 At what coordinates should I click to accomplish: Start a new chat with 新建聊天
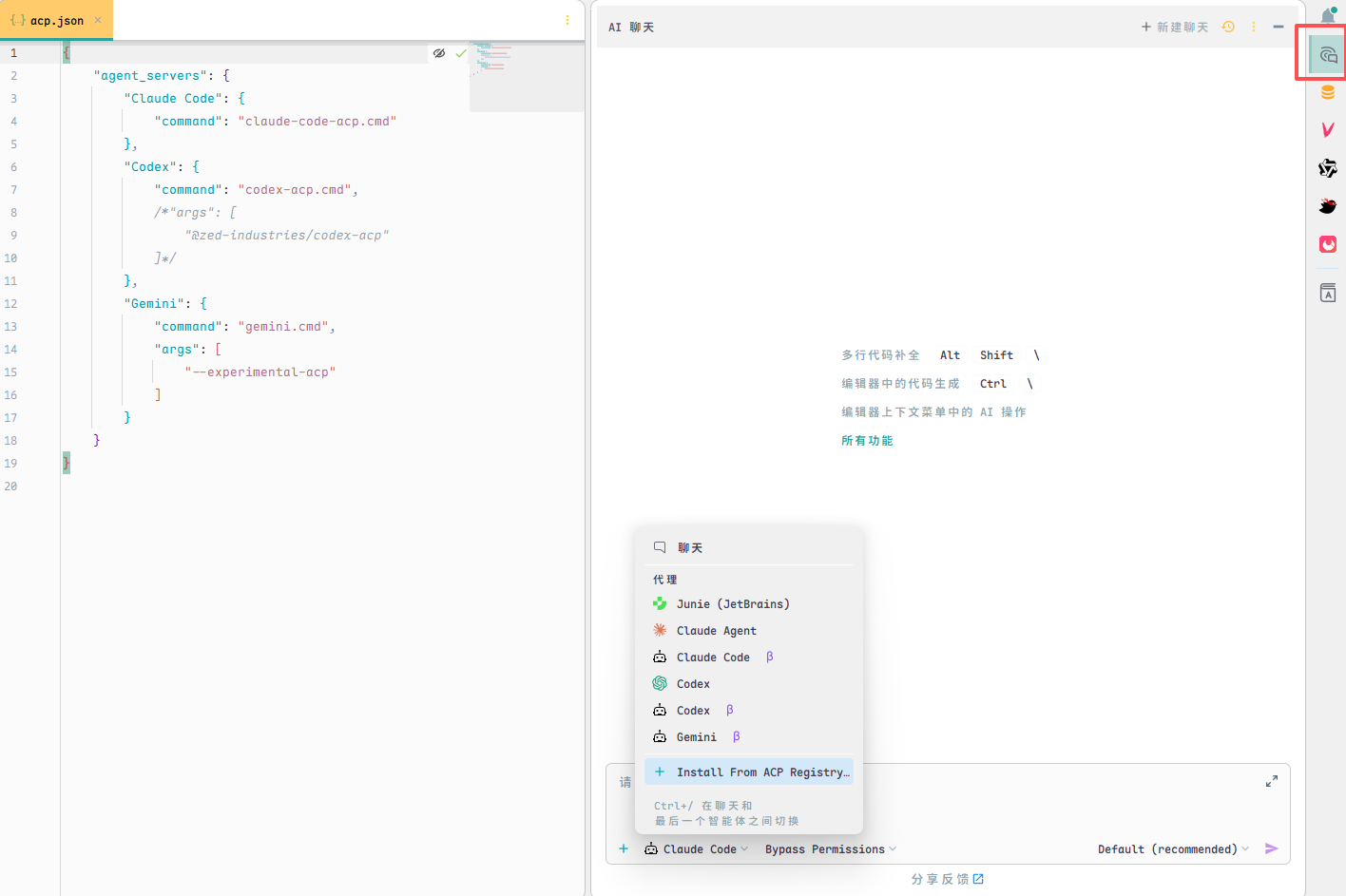click(1175, 27)
